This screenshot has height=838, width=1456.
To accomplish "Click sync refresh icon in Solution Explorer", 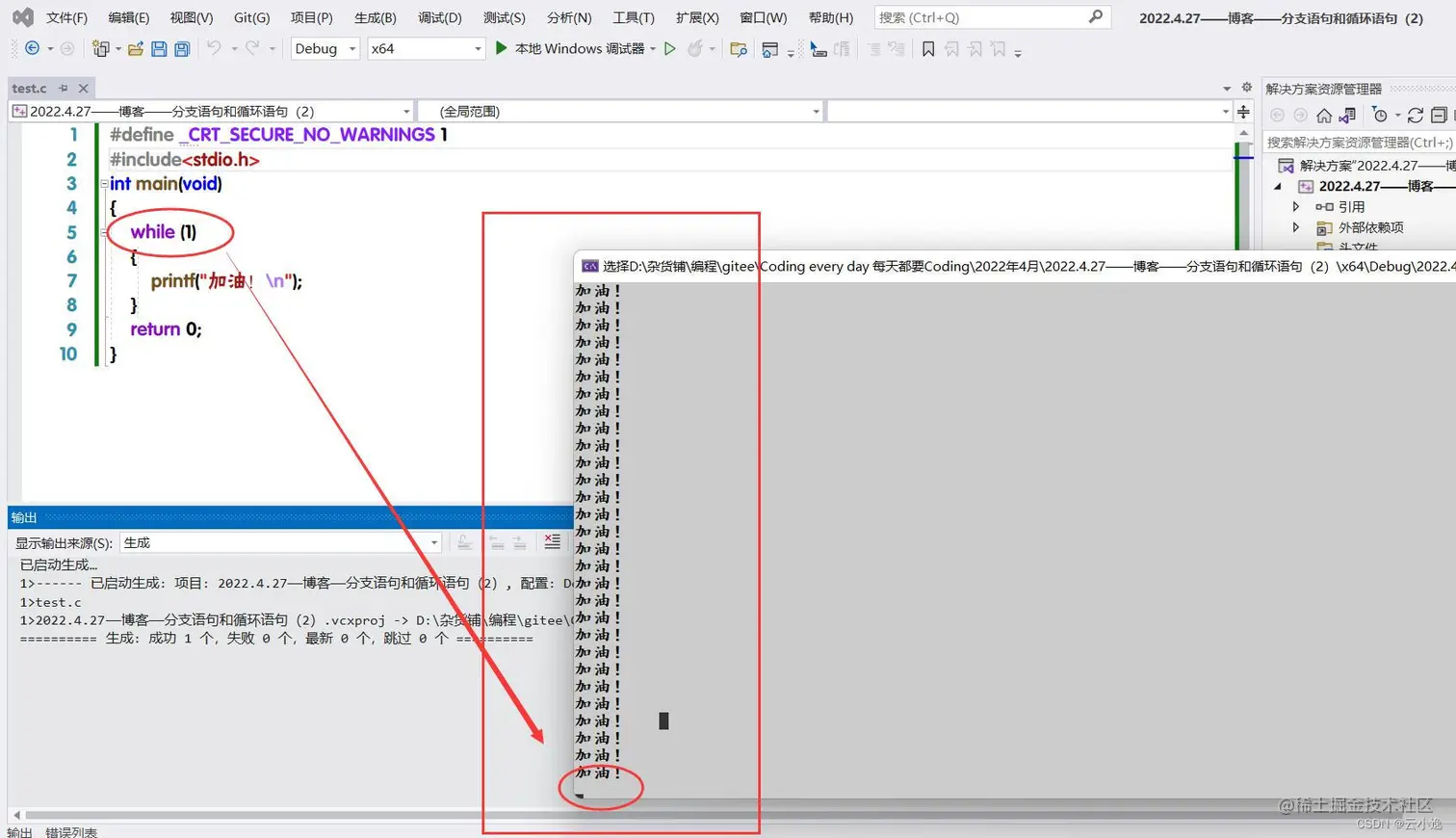I will pyautogui.click(x=1416, y=116).
